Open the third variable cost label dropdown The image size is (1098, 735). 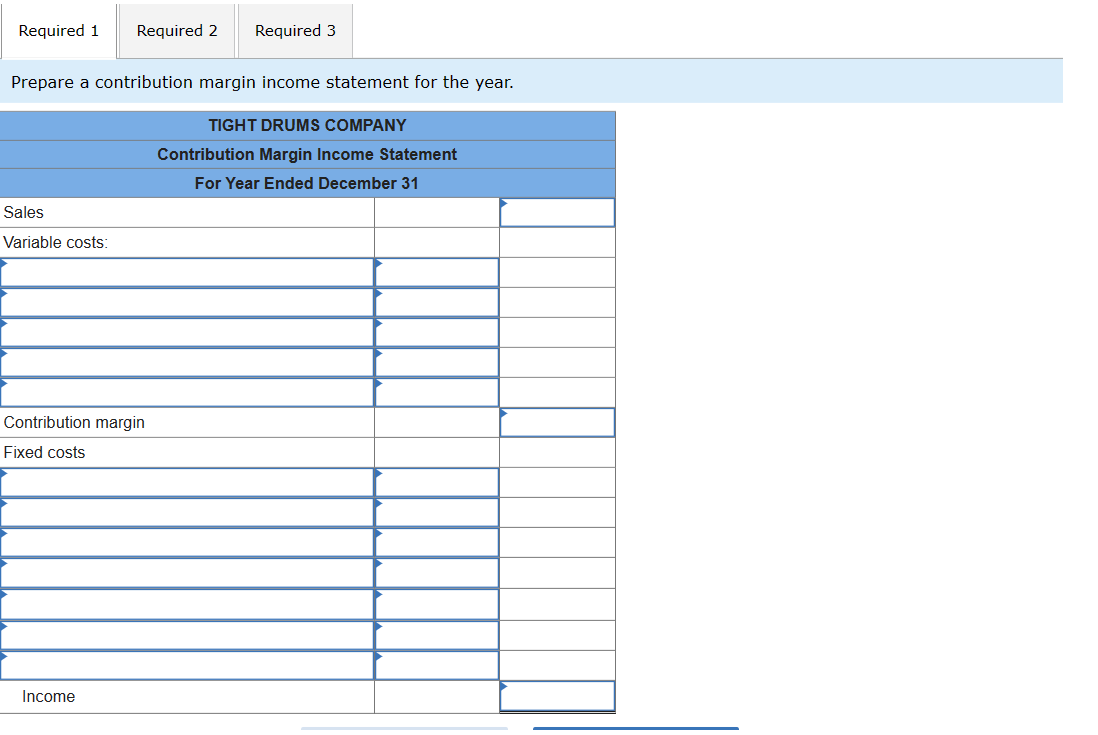click(187, 331)
